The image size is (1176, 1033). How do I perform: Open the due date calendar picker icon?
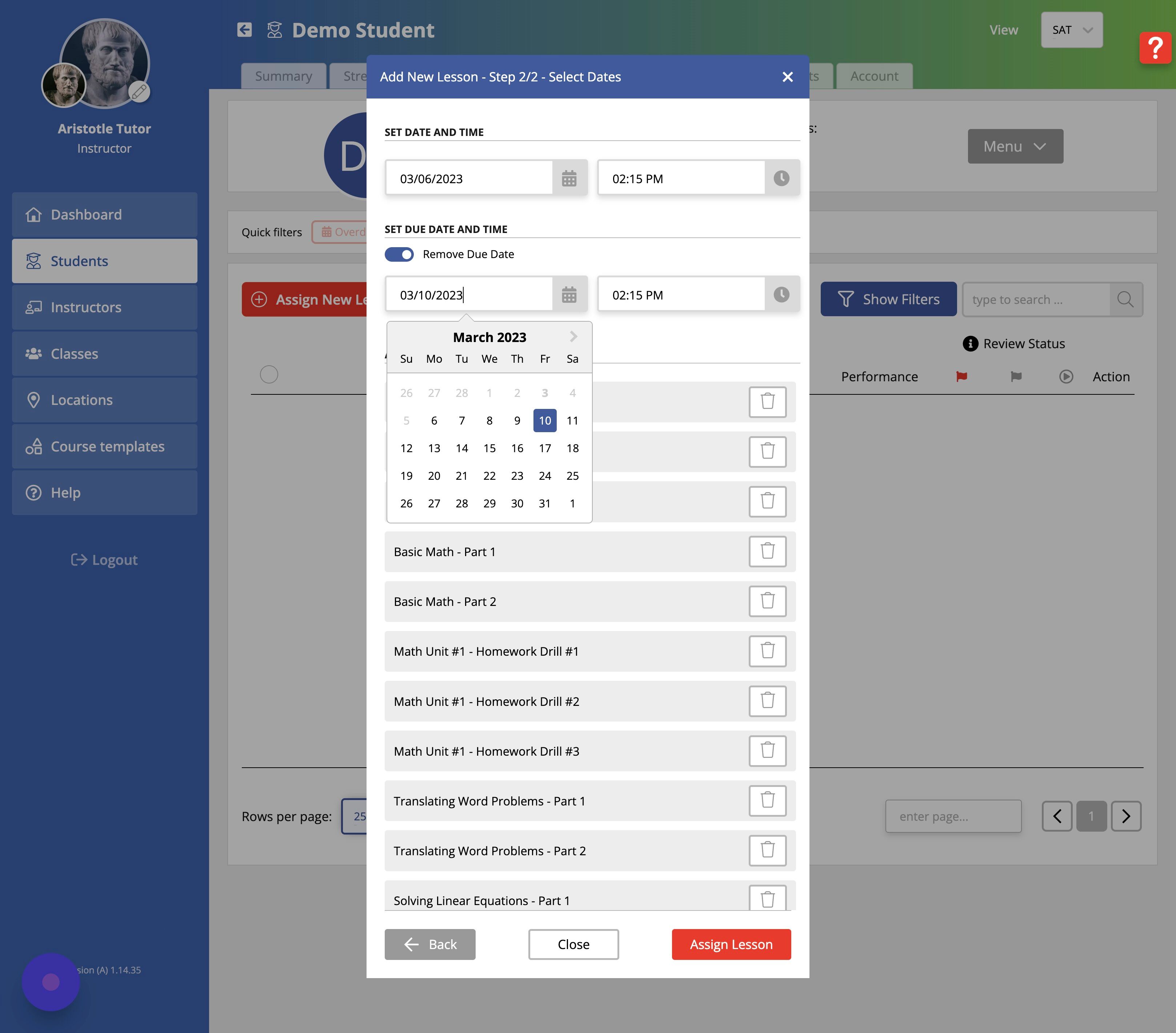[568, 295]
